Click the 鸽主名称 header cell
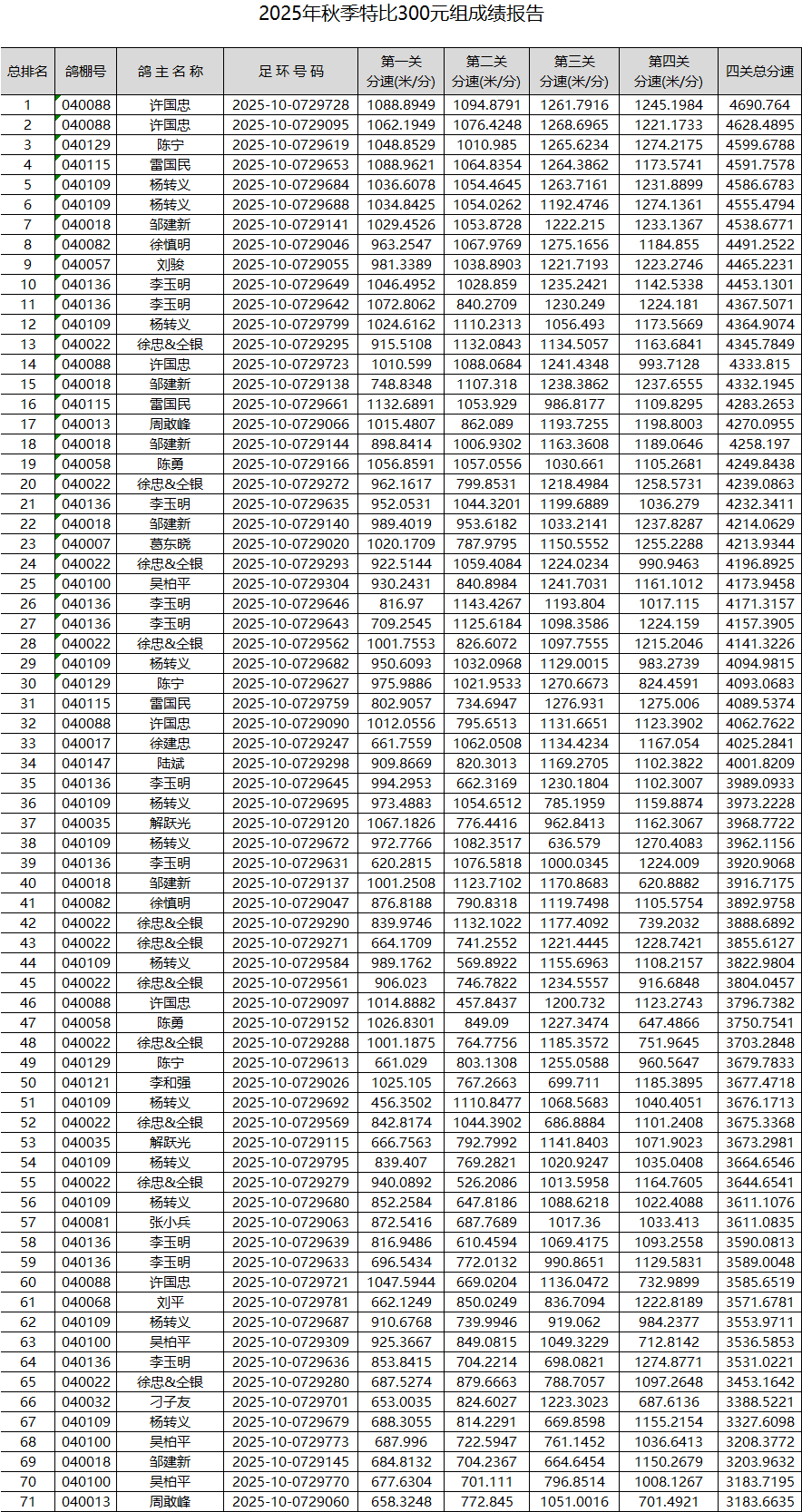This screenshot has width=802, height=1512. pyautogui.click(x=170, y=72)
